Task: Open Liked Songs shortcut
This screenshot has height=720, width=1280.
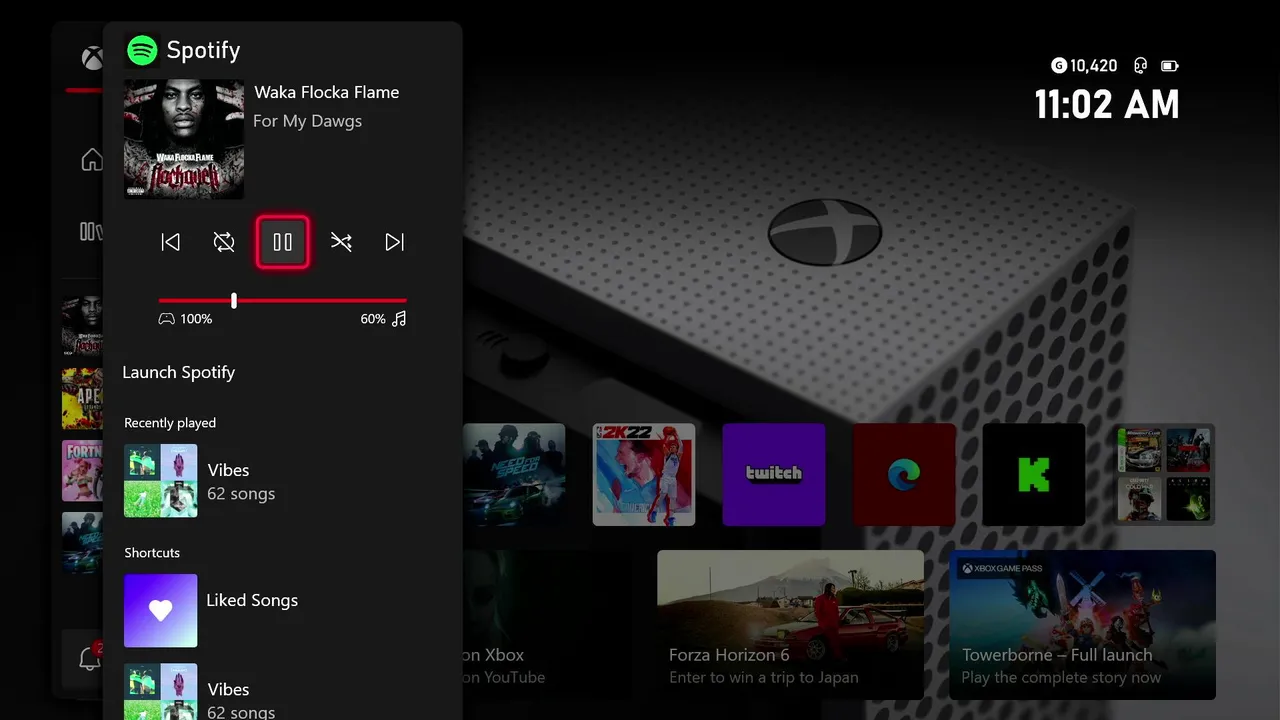Action: point(282,610)
